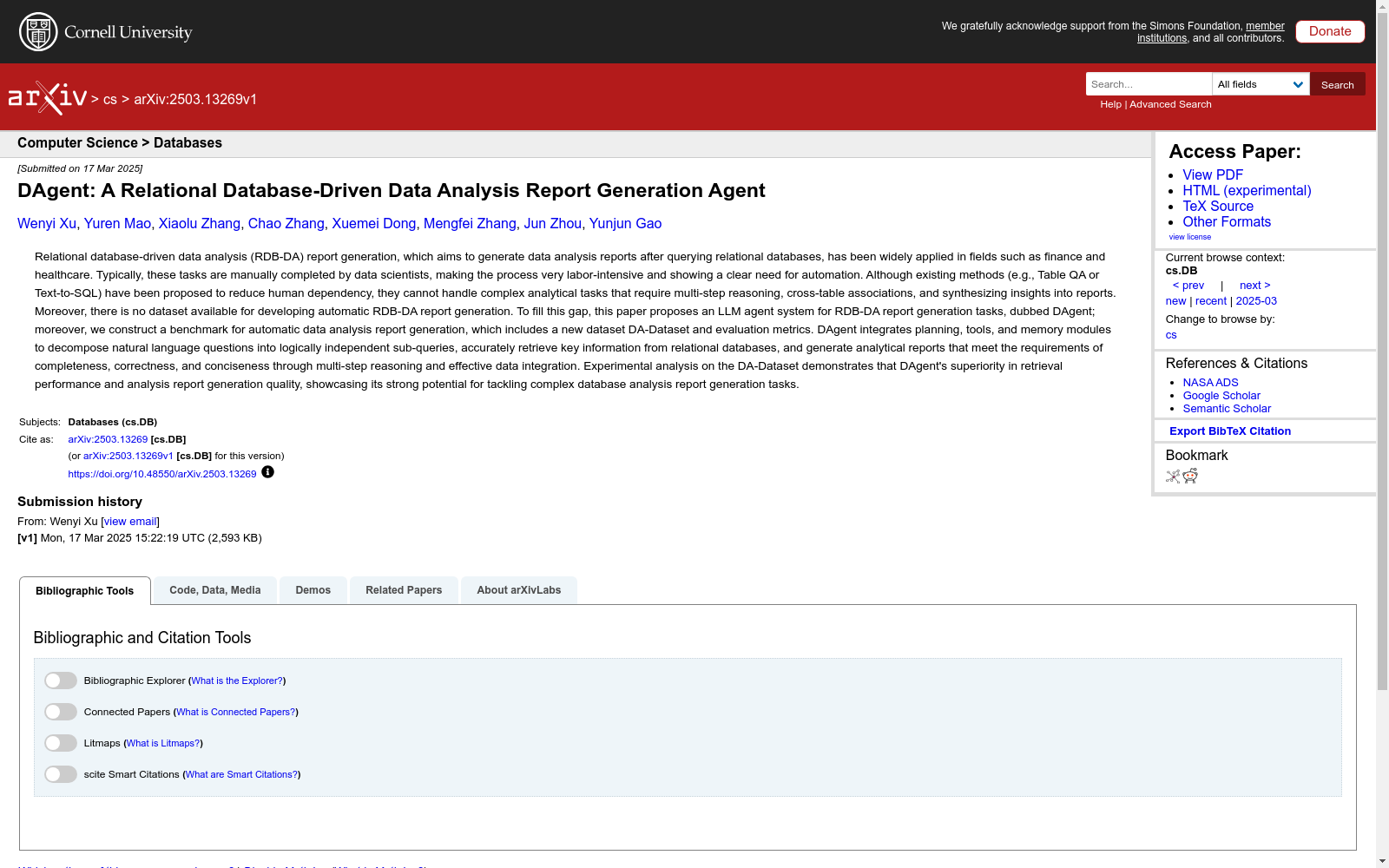The image size is (1389, 868).
Task: Open the arXiv home logo
Action: (48, 98)
